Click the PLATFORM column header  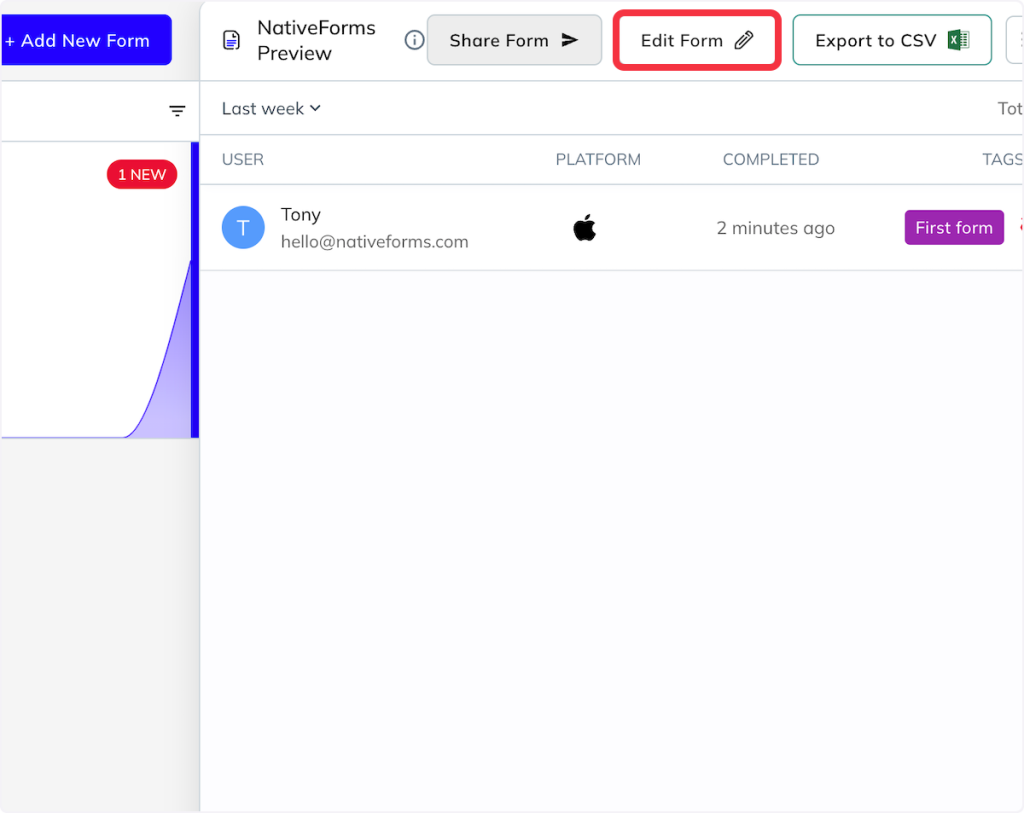598,160
